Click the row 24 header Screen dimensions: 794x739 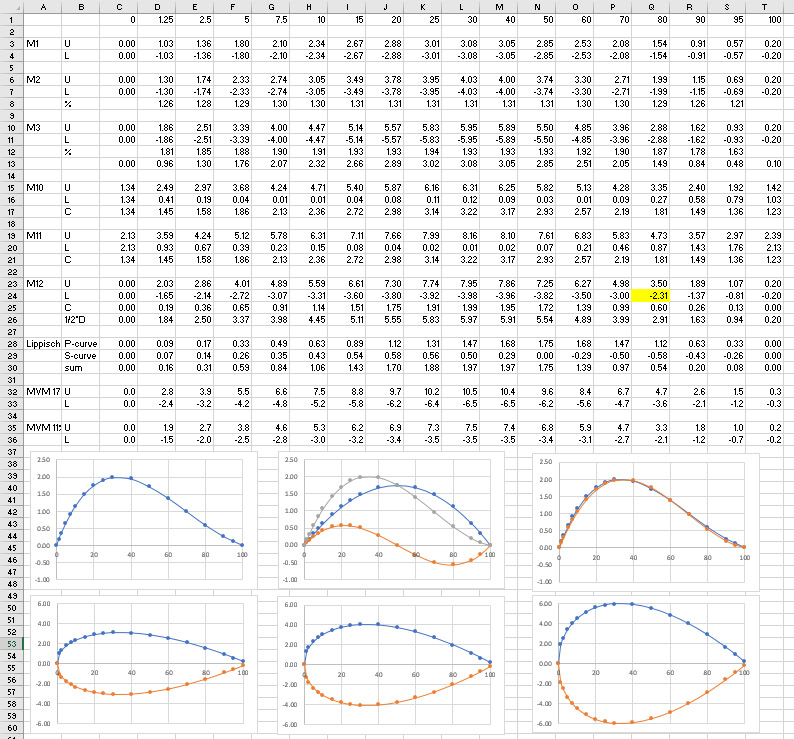coord(11,295)
